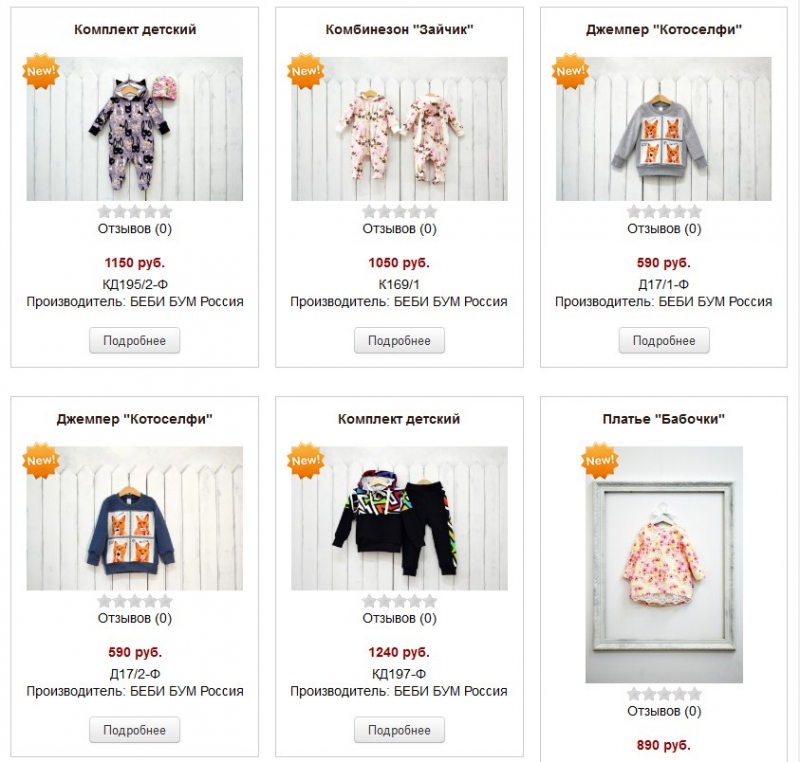Viewport: 800px width, 762px height.
Task: Click the New! badge on Платье "Бабочки"
Action: point(600,461)
